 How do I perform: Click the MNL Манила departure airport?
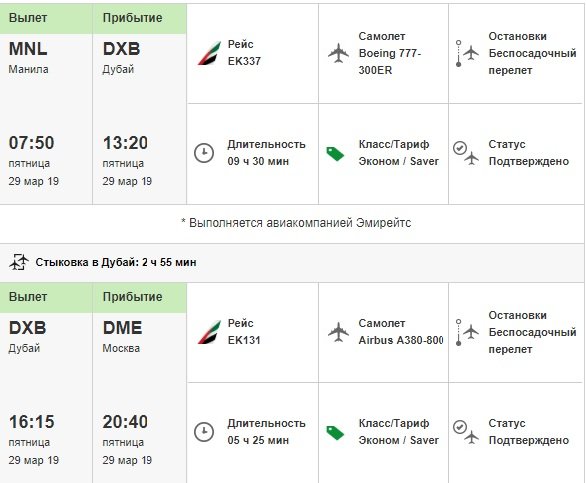pyautogui.click(x=28, y=57)
